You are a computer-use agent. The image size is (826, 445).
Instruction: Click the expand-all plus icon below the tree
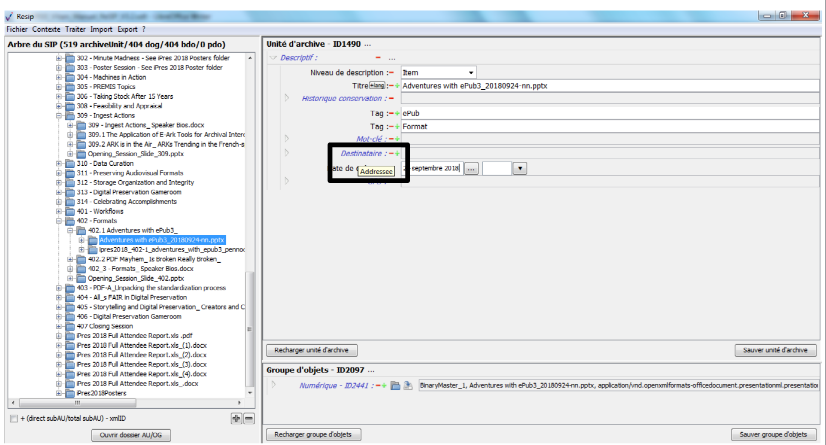(x=236, y=418)
